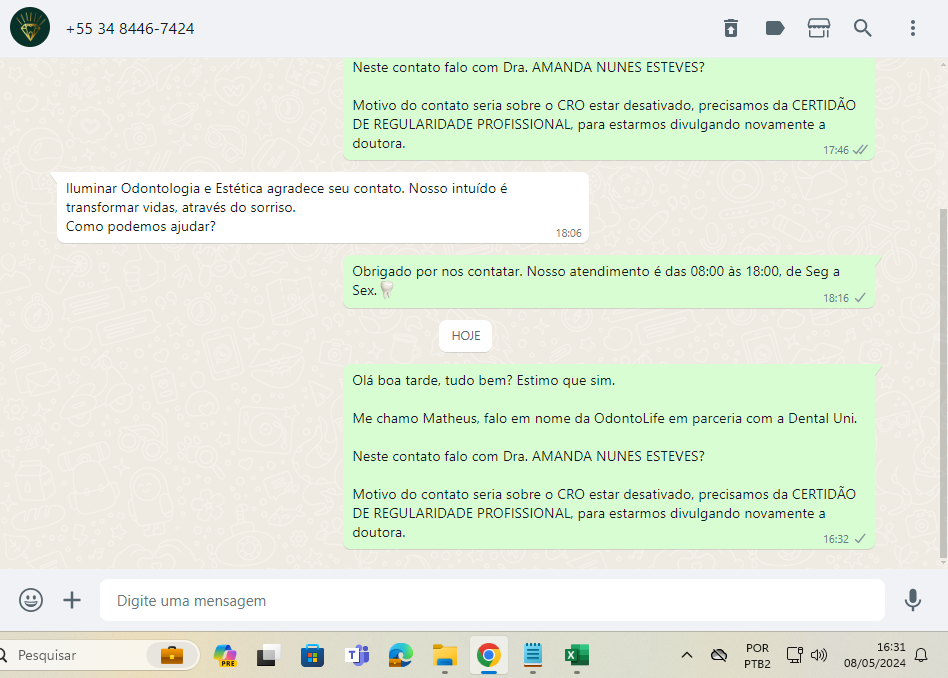Image resolution: width=948 pixels, height=678 pixels.
Task: Open Task View on taskbar
Action: (x=268, y=655)
